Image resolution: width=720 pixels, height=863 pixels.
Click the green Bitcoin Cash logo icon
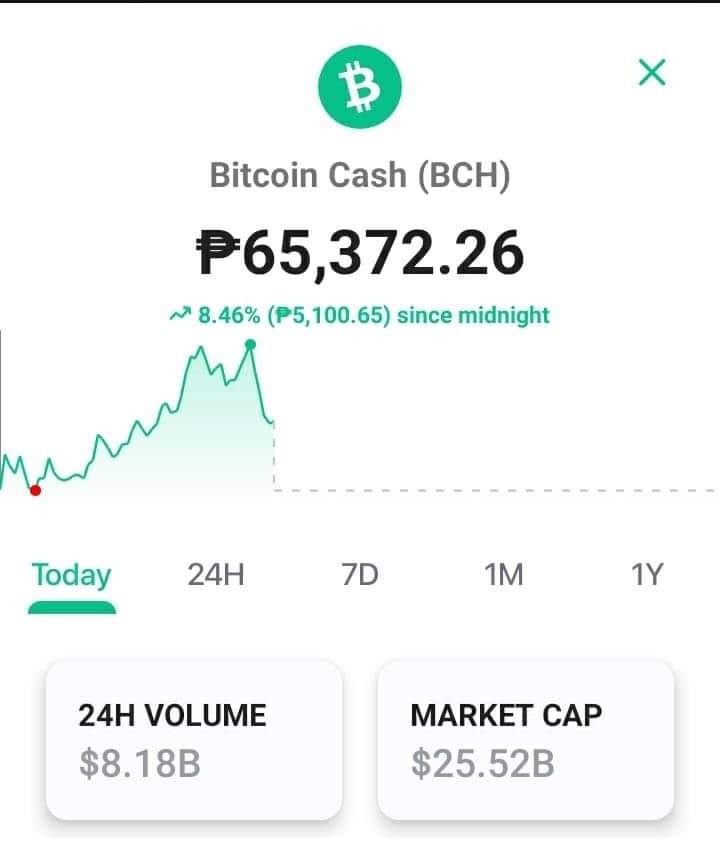click(360, 87)
